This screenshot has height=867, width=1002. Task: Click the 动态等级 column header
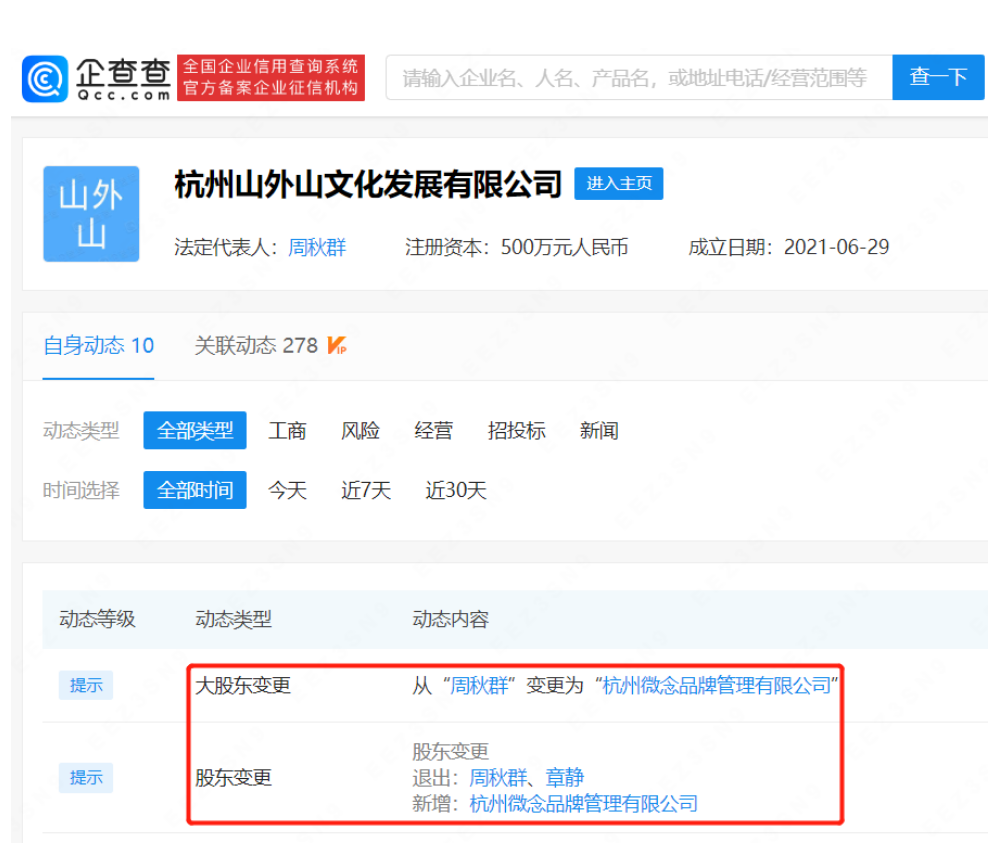(97, 619)
